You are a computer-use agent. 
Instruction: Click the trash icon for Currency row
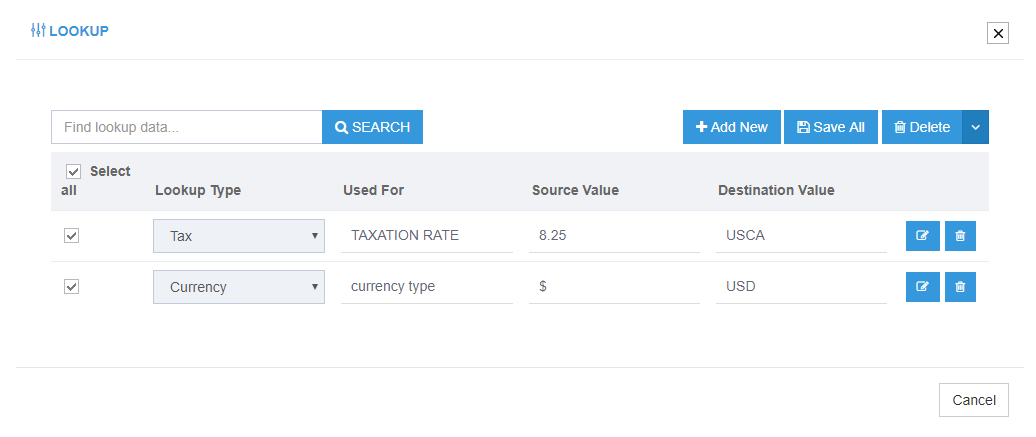[960, 287]
